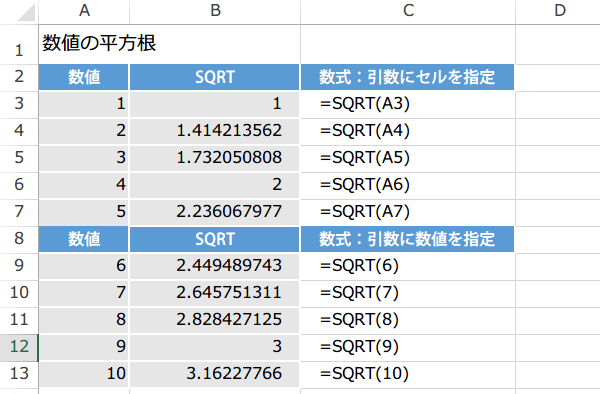Click cell showing =SQRT(10)
The image size is (600, 394).
coord(407,374)
